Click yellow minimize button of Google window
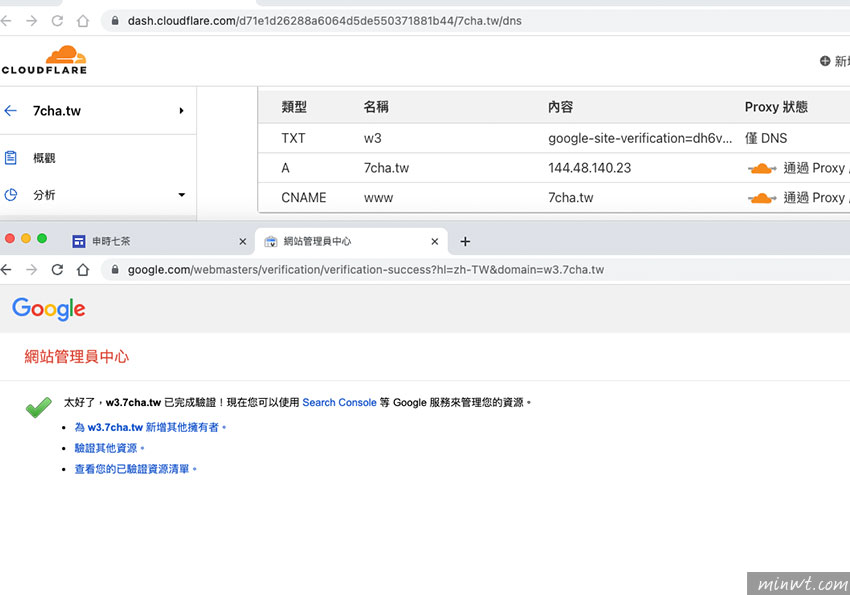This screenshot has width=850, height=595. tap(26, 238)
